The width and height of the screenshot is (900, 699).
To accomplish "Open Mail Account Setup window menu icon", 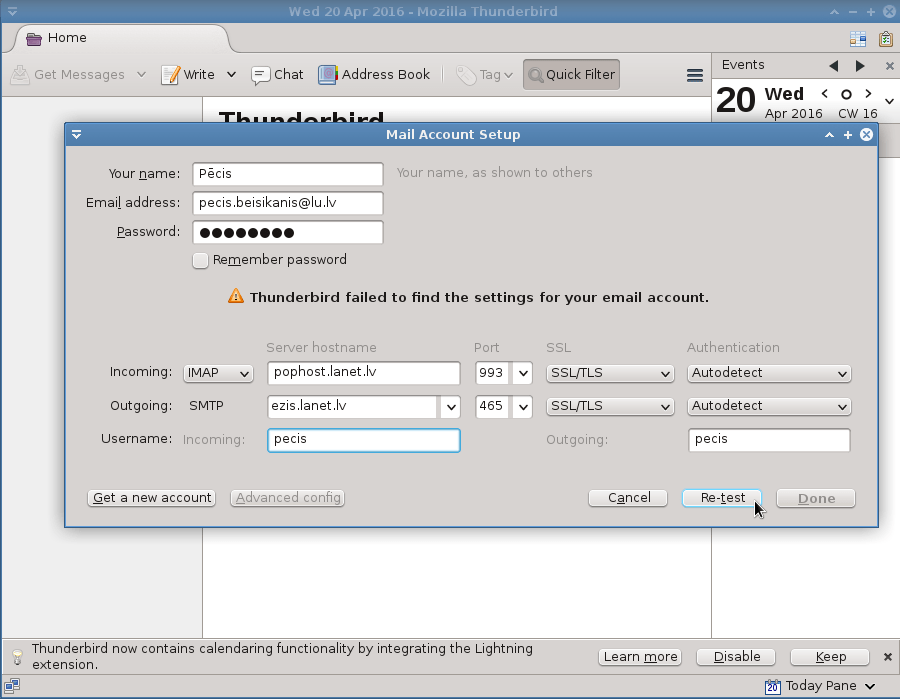I will (76, 135).
